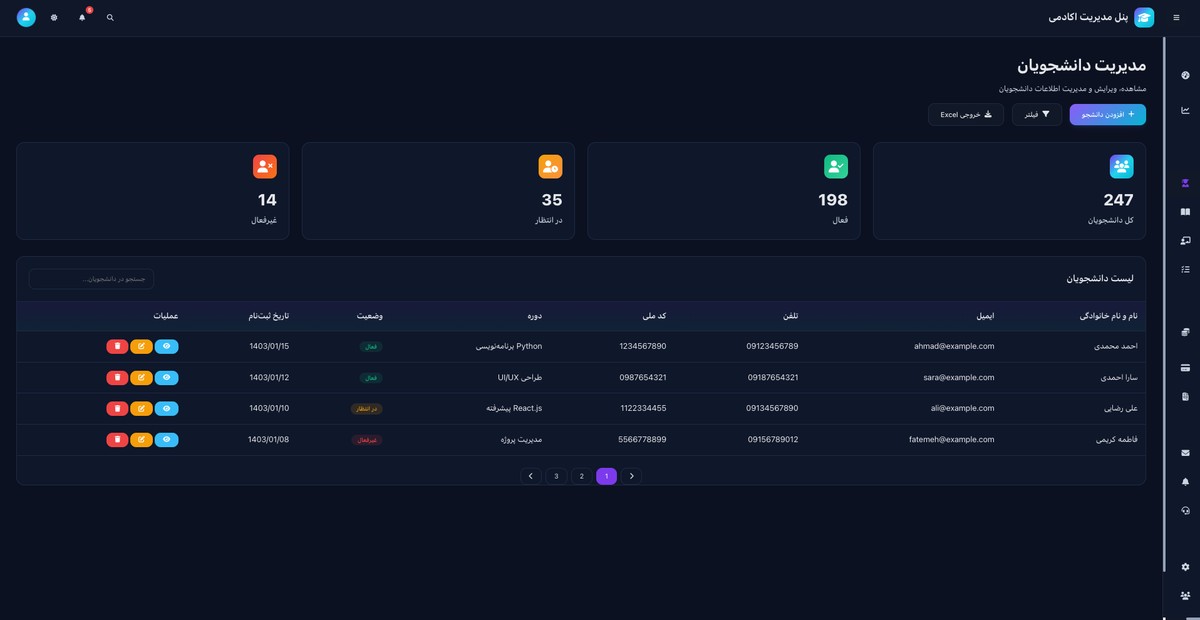Click the افزودن دانشجو add student button

tap(1107, 115)
